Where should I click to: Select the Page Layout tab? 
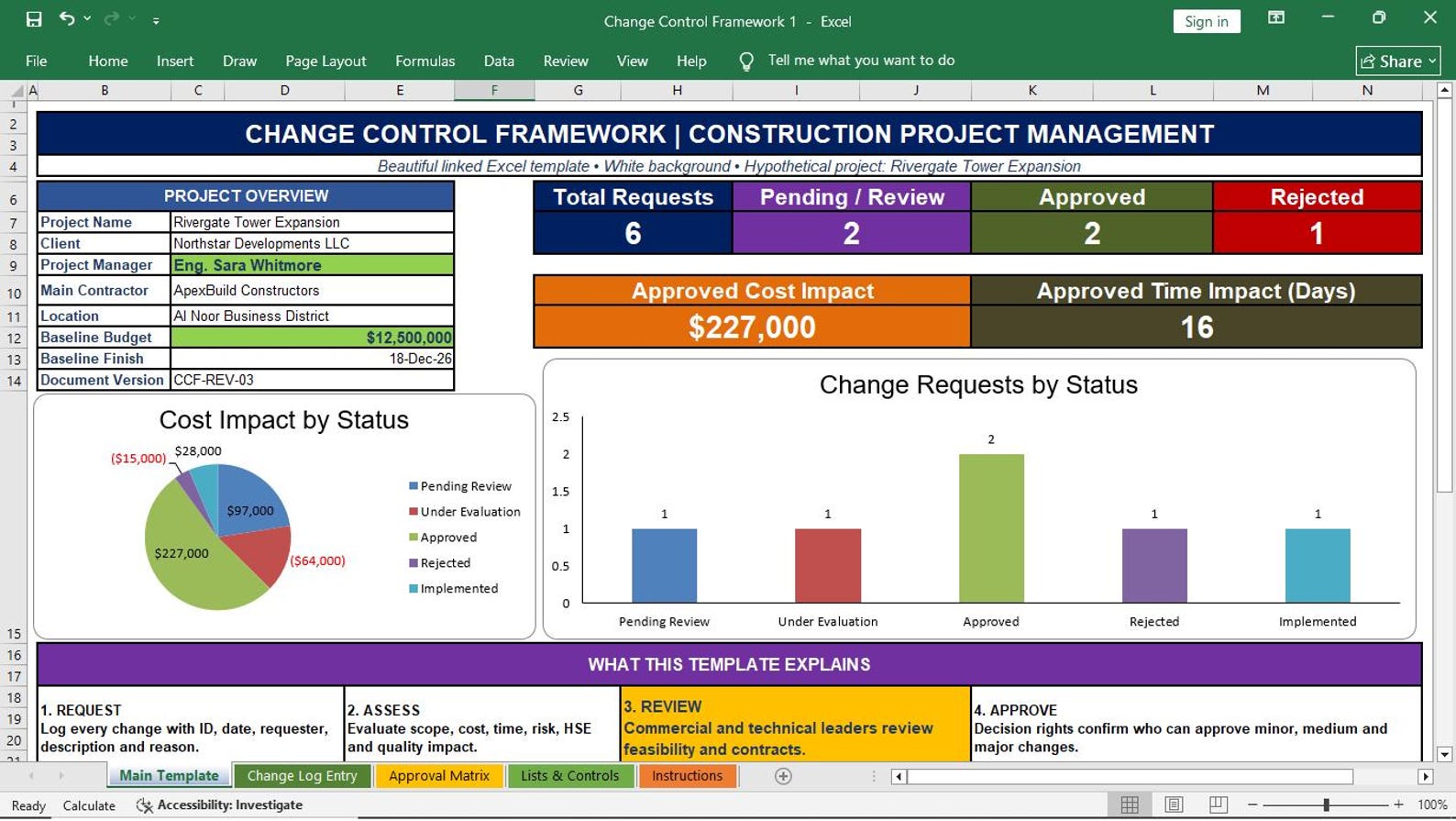point(325,61)
